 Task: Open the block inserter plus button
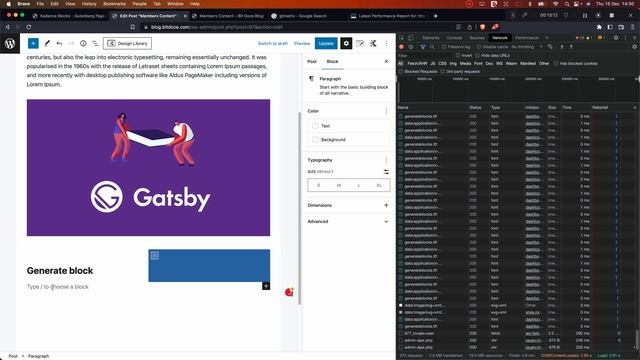click(x=33, y=43)
